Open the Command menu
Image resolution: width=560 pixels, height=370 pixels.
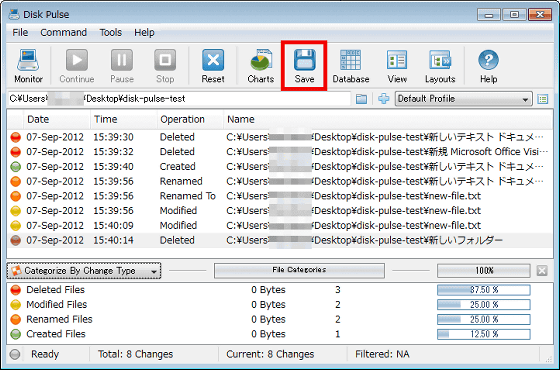pos(64,32)
